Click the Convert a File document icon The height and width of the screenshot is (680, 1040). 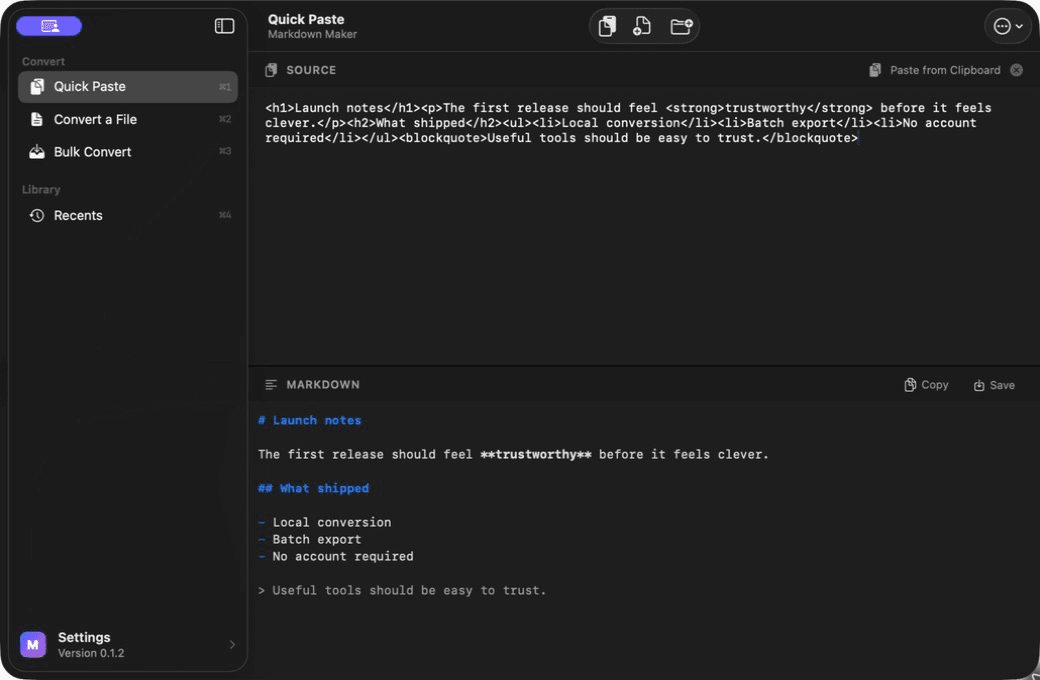click(36, 119)
